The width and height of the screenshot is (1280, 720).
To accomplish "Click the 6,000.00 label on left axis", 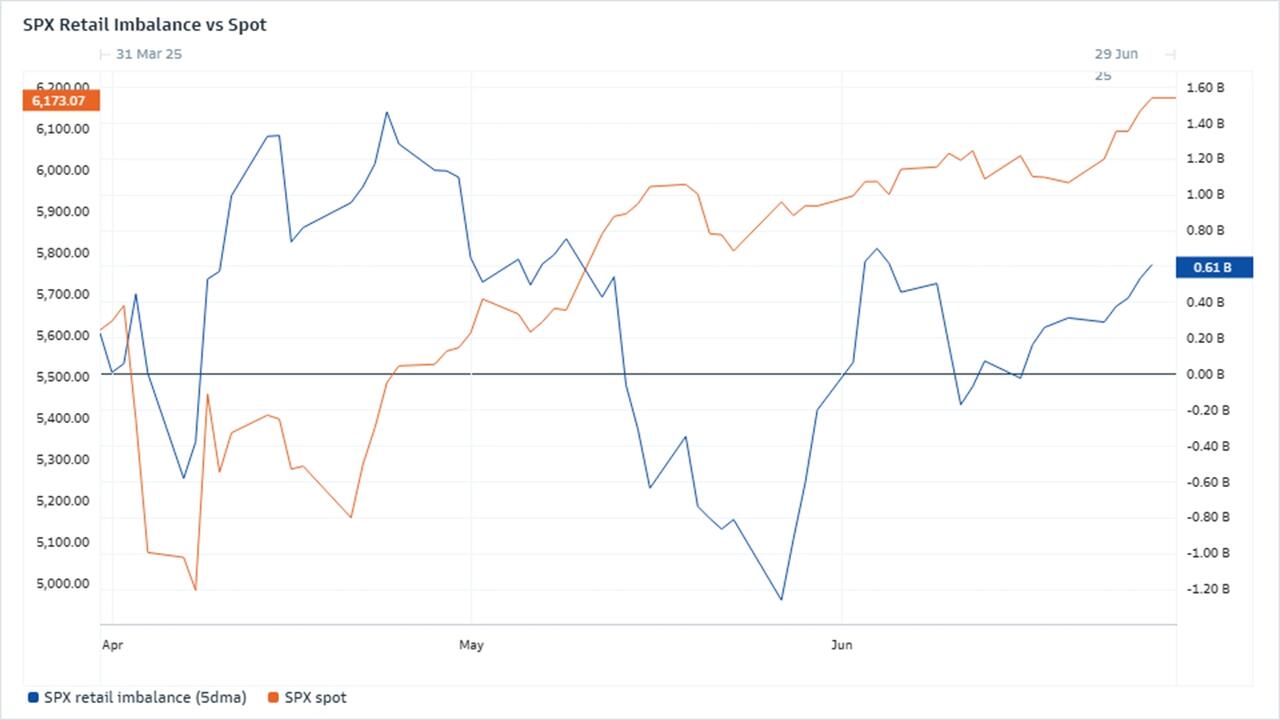I will pyautogui.click(x=62, y=170).
